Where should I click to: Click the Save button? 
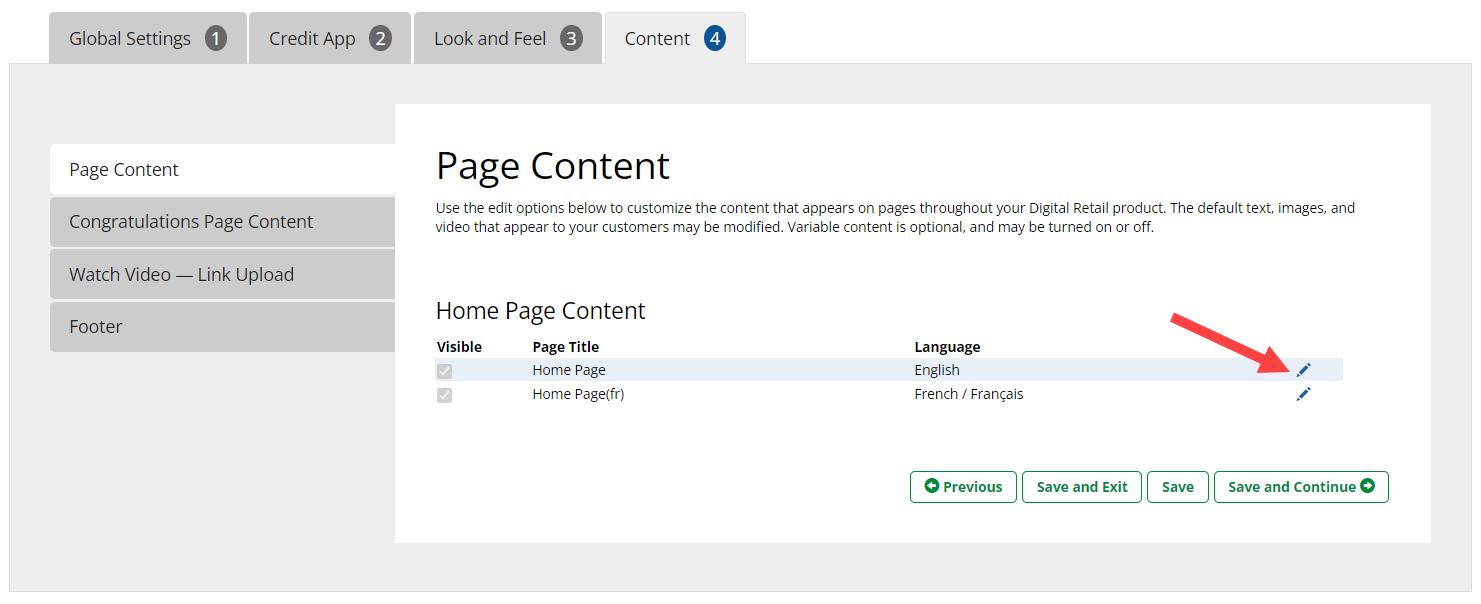pos(1177,487)
